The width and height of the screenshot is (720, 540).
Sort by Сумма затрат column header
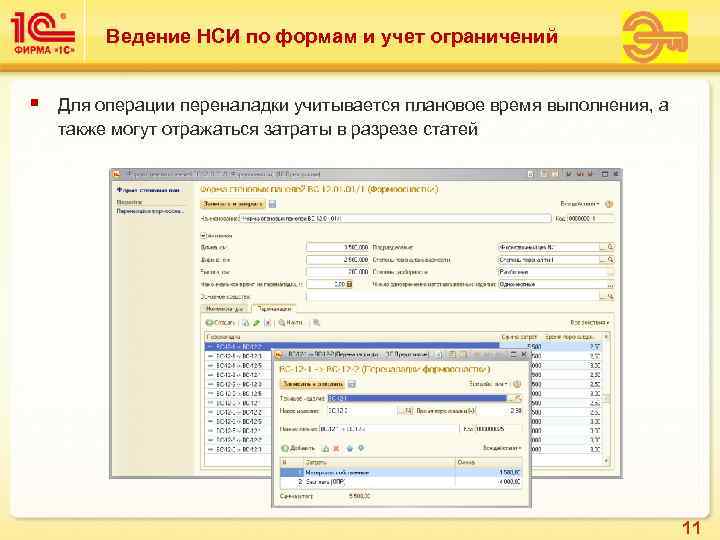[x=521, y=337]
